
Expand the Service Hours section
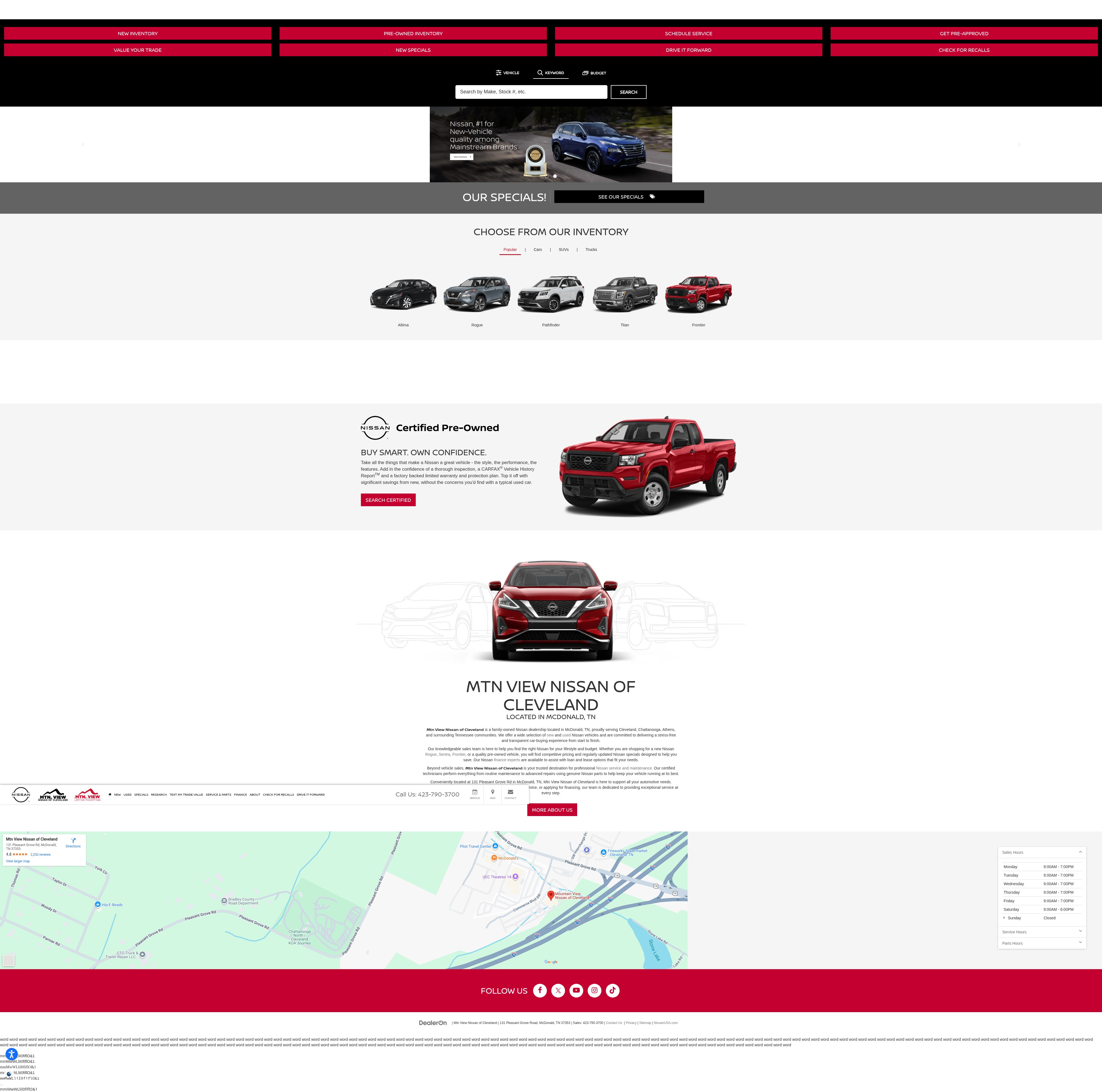(x=1042, y=932)
